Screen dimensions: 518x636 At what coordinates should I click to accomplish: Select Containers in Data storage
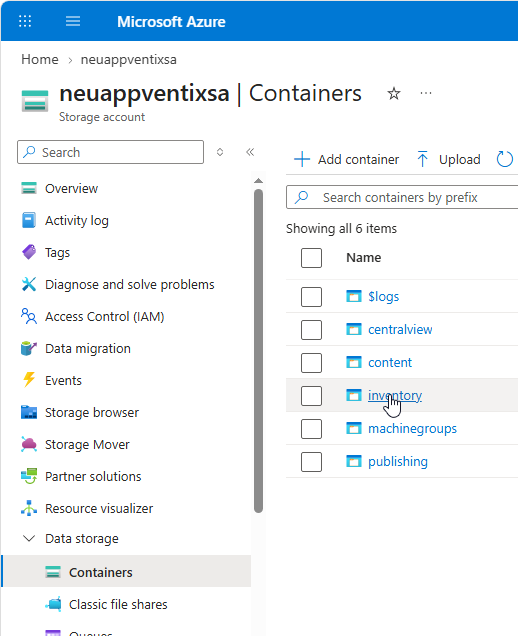[x=127, y=572]
